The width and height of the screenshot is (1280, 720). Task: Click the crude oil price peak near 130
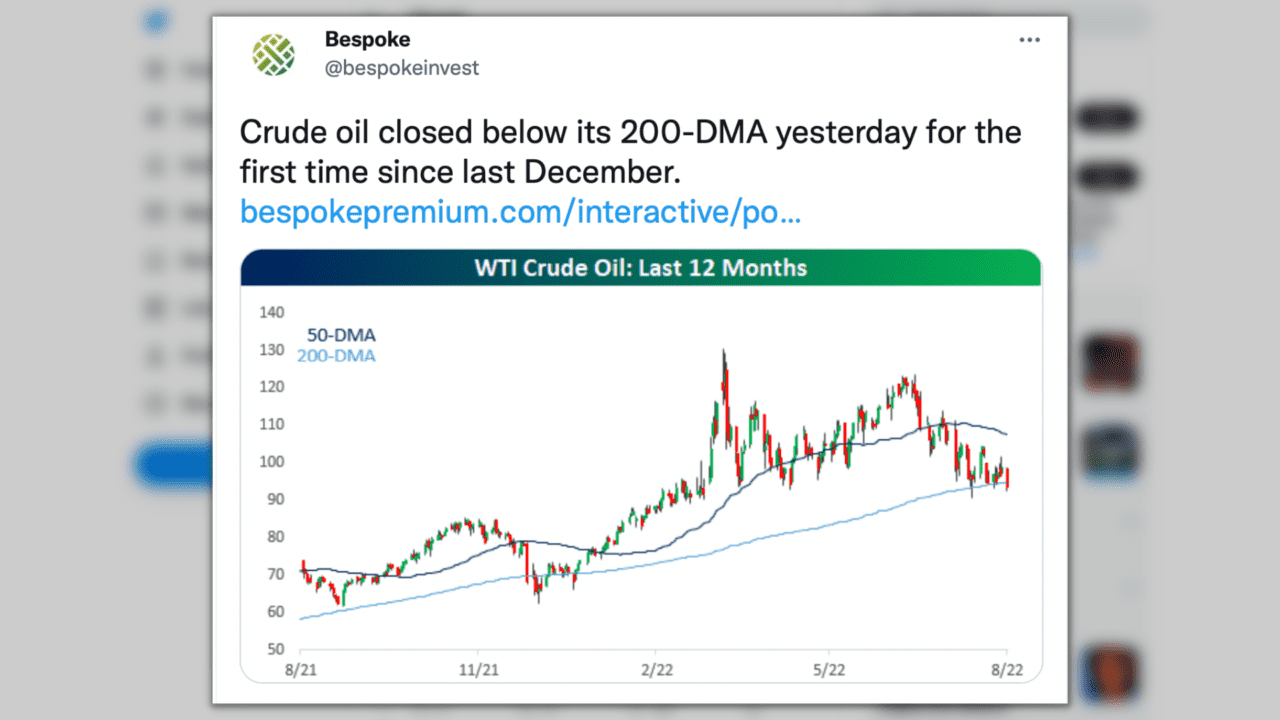click(x=722, y=353)
